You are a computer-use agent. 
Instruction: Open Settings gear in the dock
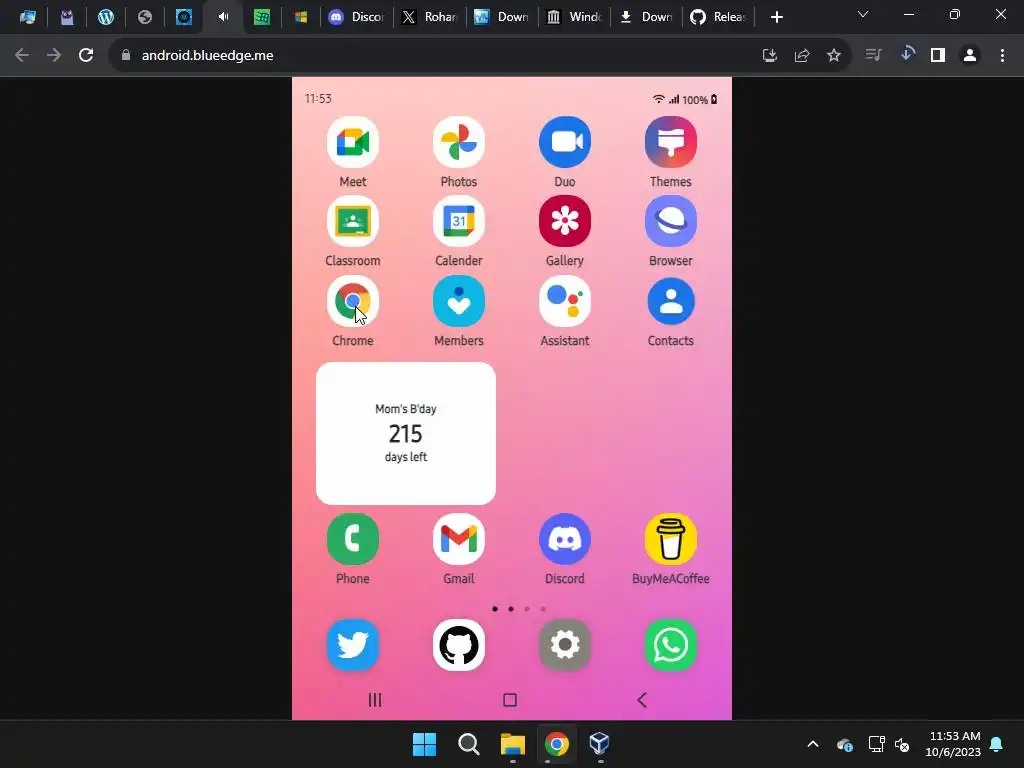(x=565, y=645)
